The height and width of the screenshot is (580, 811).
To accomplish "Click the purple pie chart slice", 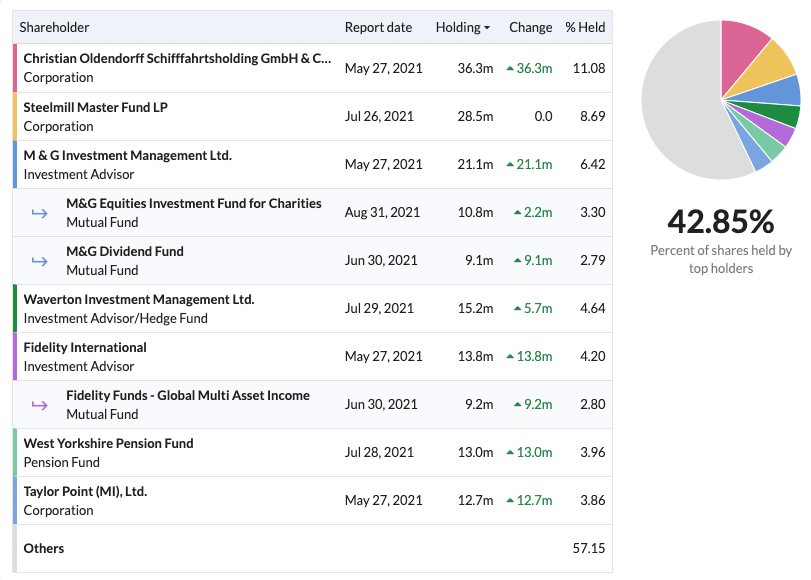I will [x=773, y=129].
